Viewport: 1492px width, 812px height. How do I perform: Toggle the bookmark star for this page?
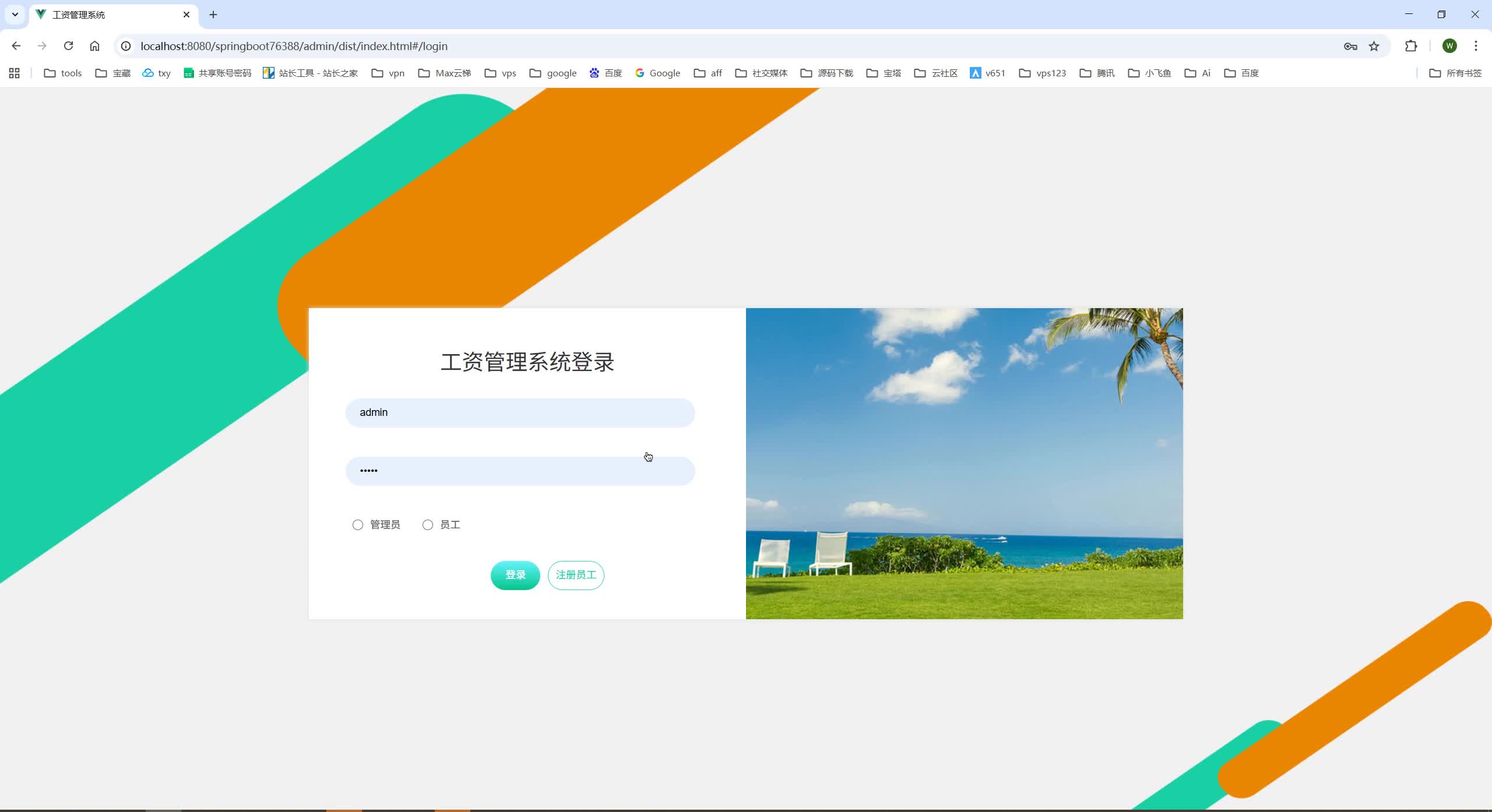[1373, 46]
